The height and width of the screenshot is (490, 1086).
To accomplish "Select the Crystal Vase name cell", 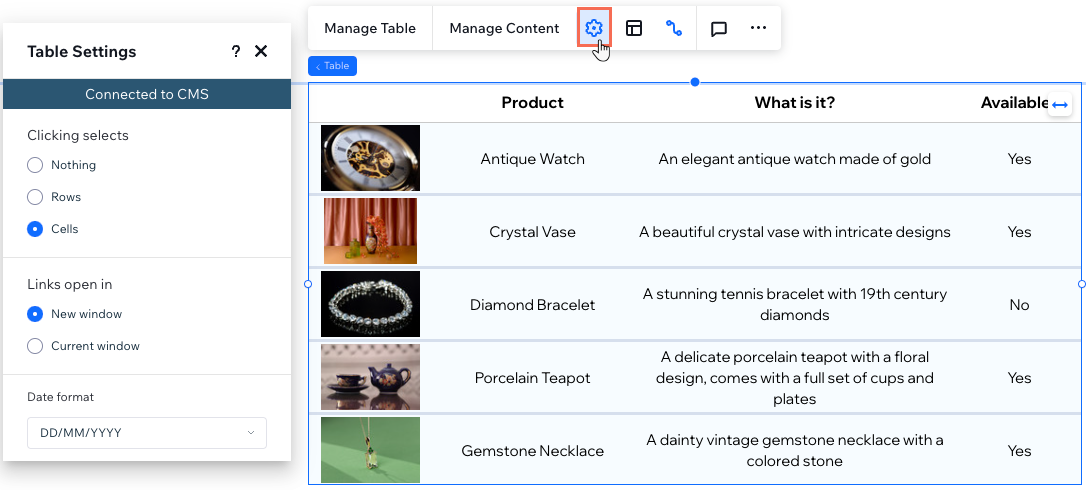I will click(x=533, y=231).
